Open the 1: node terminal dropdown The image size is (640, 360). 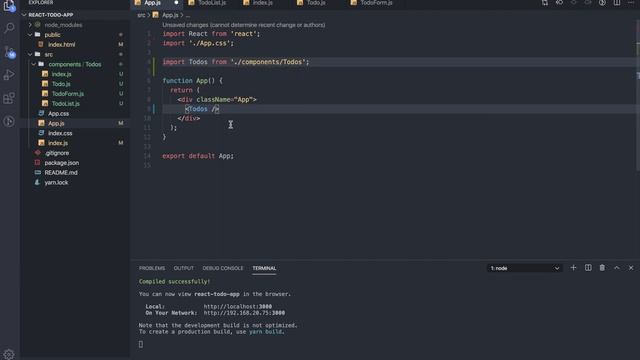(x=524, y=268)
